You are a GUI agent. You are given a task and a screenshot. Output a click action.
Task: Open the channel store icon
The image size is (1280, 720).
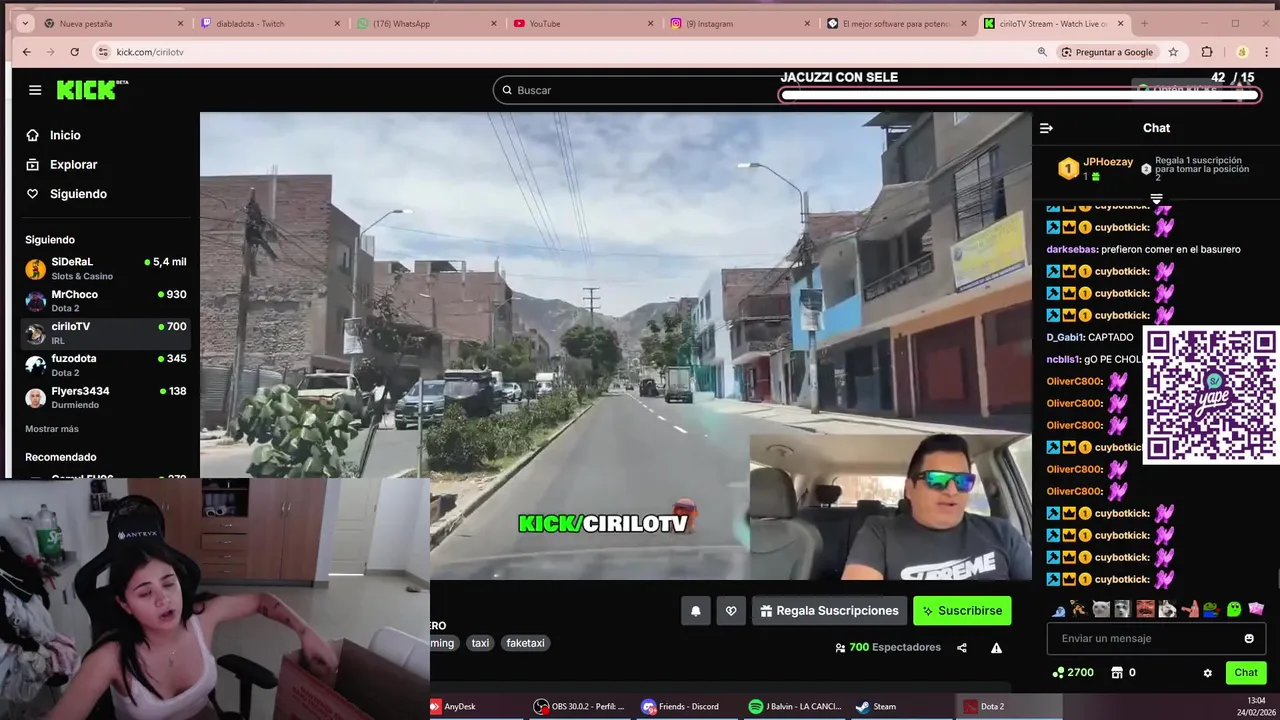click(1117, 673)
